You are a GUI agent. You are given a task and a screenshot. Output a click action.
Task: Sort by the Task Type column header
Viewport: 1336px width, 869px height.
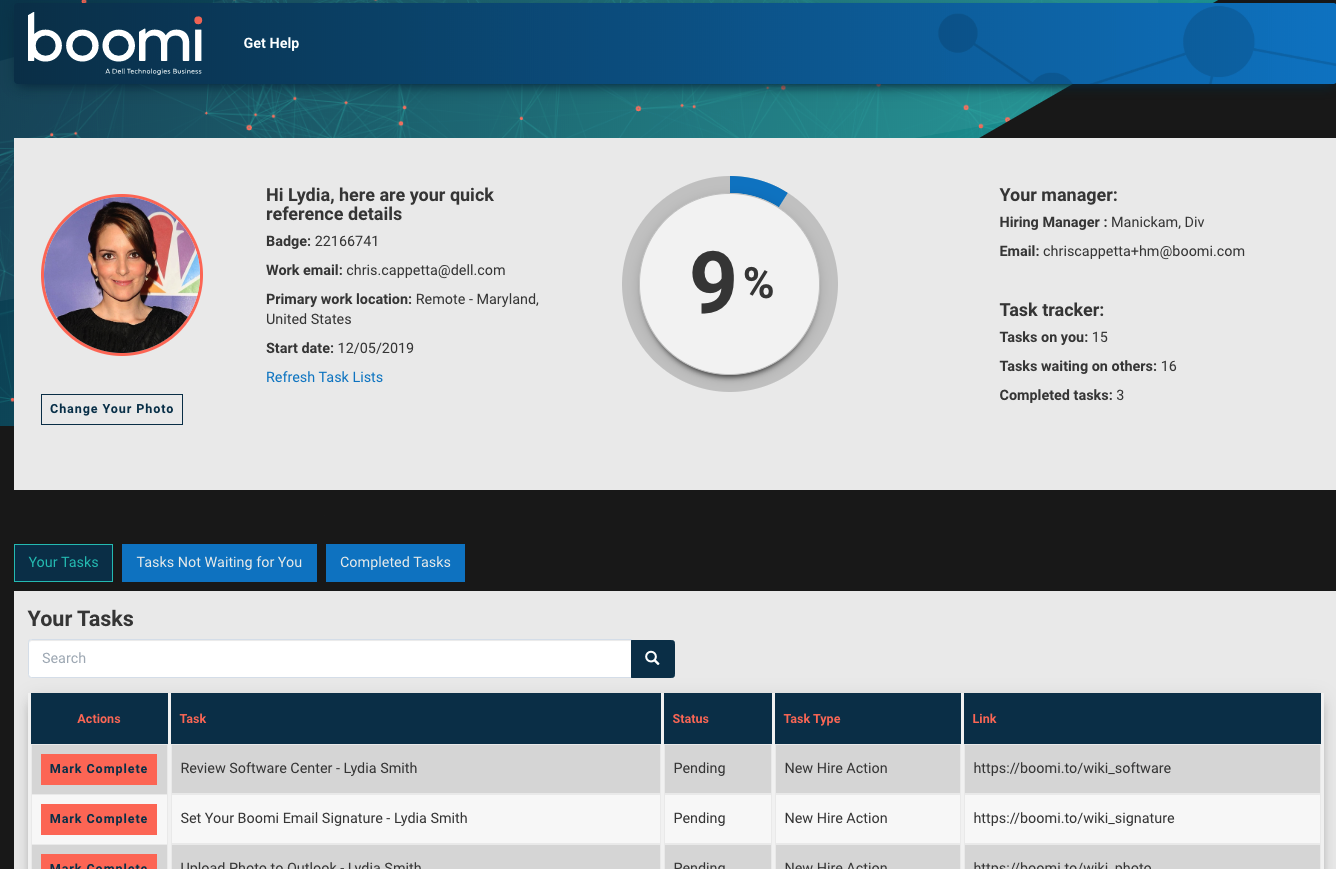pos(811,718)
